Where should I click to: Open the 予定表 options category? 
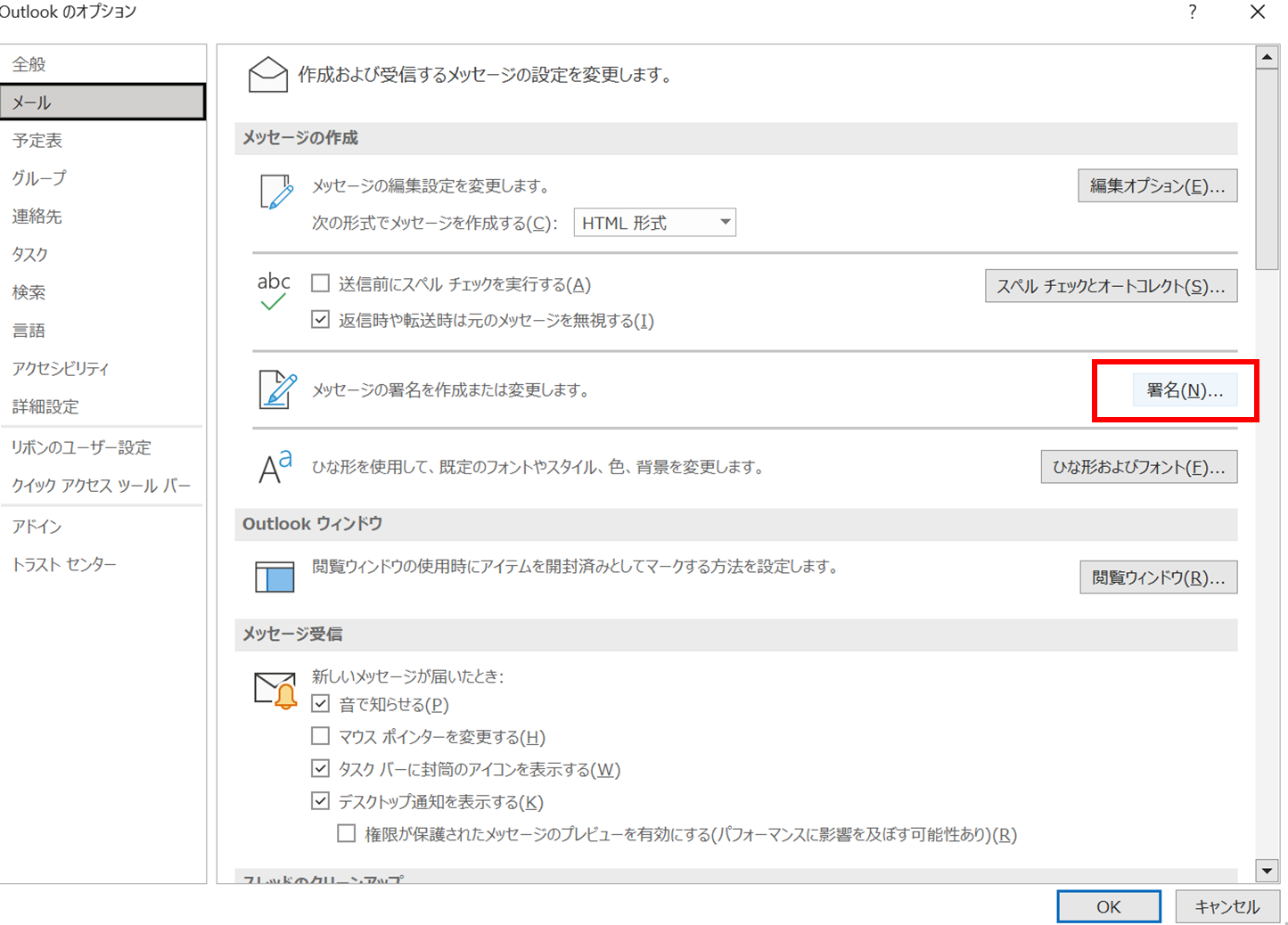click(x=103, y=140)
